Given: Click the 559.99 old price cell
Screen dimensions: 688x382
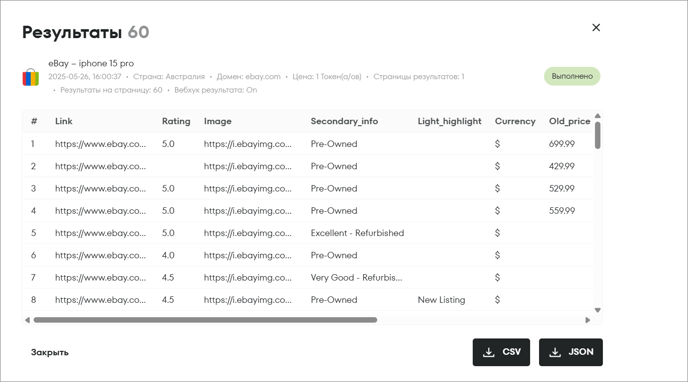Looking at the screenshot, I should click(x=562, y=211).
